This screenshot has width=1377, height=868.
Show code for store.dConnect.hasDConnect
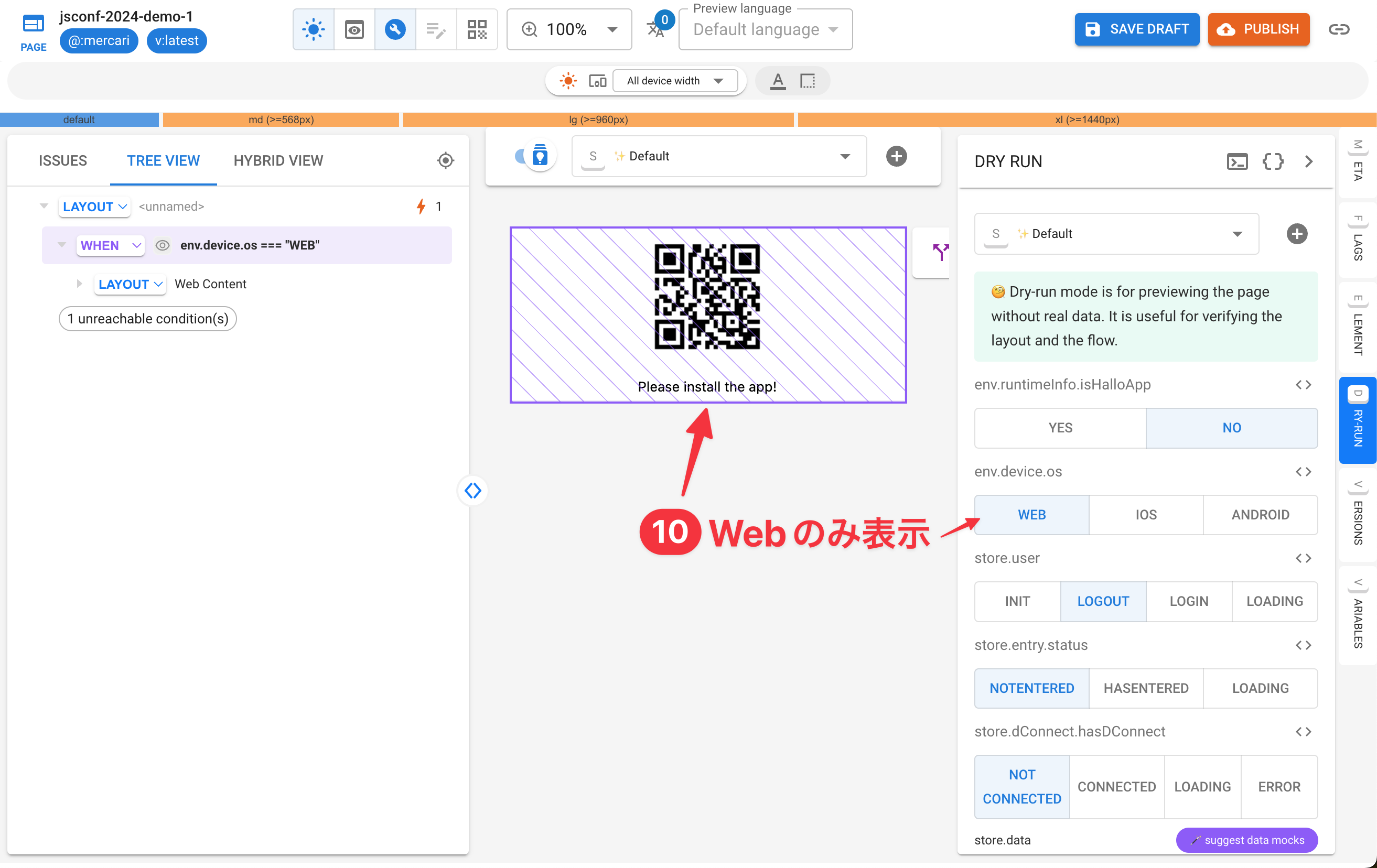coord(1303,731)
